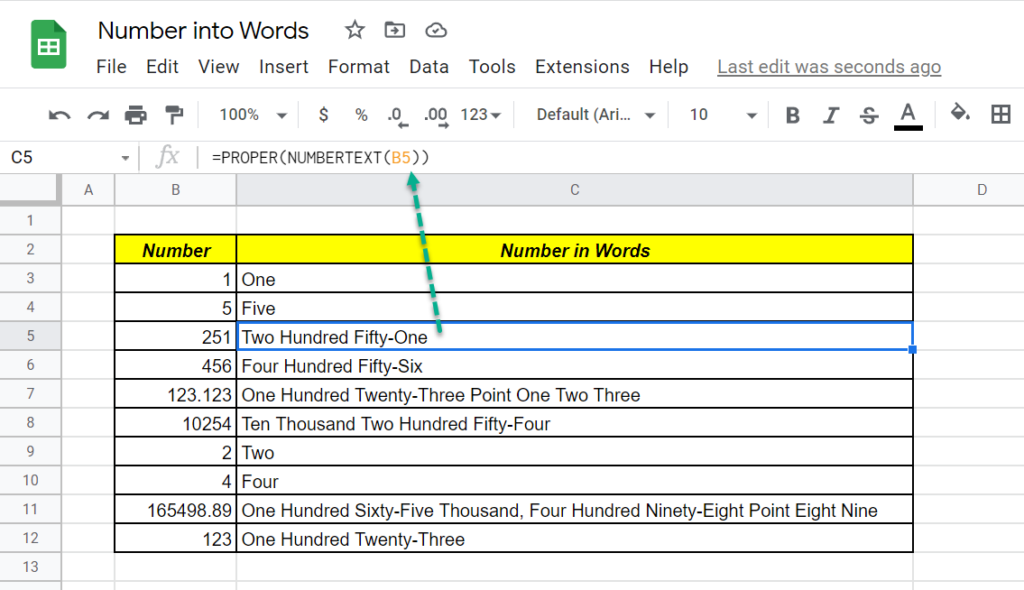The image size is (1024, 590).
Task: Undo the last action
Action: 59,116
